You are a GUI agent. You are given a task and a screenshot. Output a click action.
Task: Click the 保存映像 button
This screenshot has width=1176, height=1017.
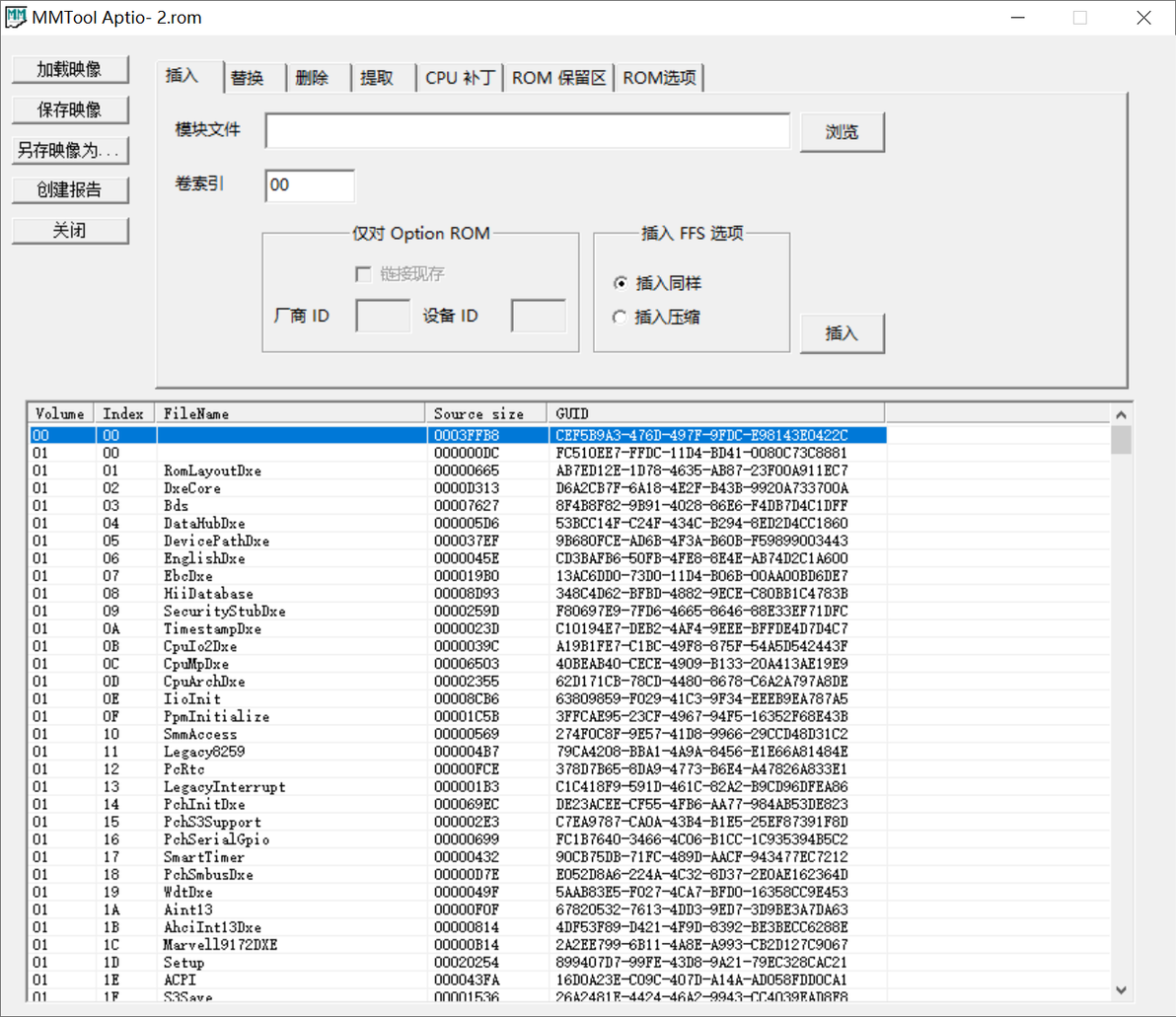(x=70, y=110)
